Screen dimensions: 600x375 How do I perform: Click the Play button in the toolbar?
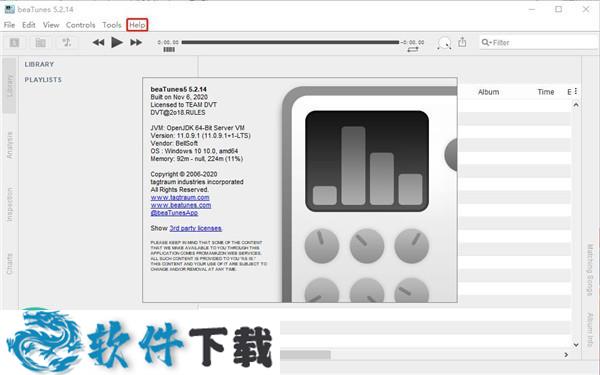[117, 42]
